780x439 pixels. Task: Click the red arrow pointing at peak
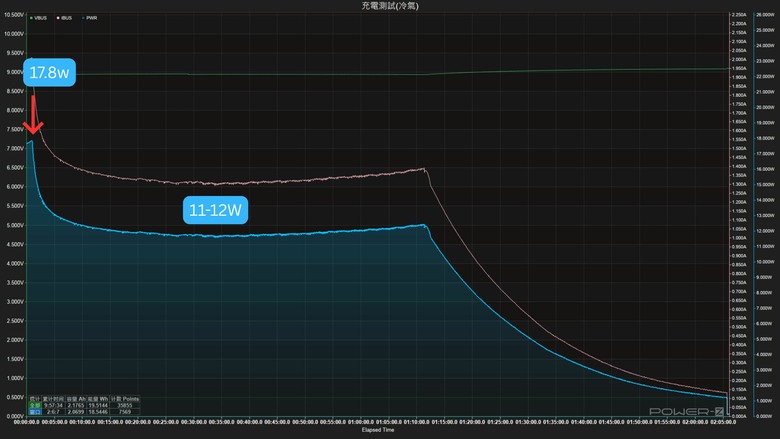pyautogui.click(x=33, y=114)
